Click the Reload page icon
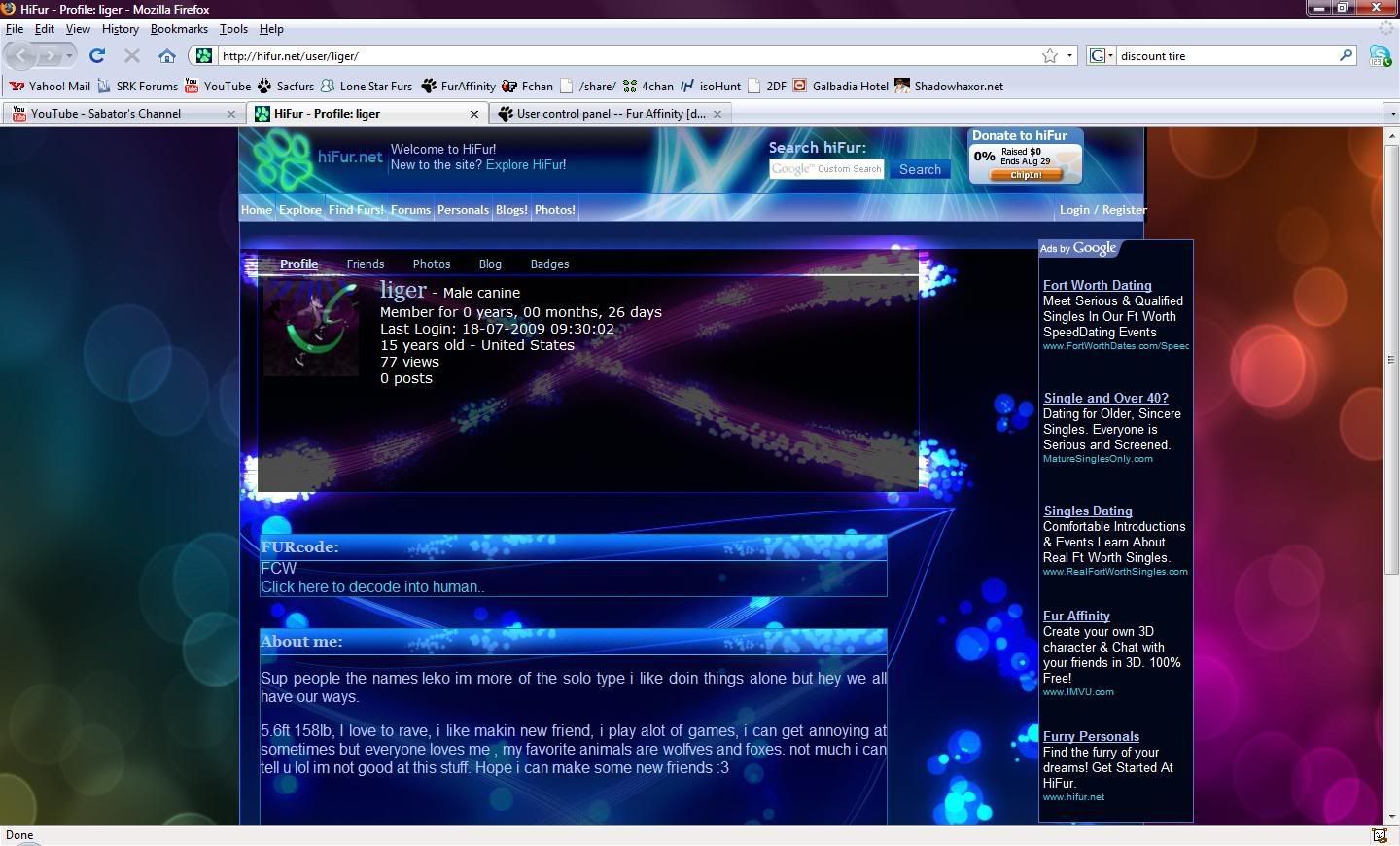The height and width of the screenshot is (846, 1400). (97, 55)
